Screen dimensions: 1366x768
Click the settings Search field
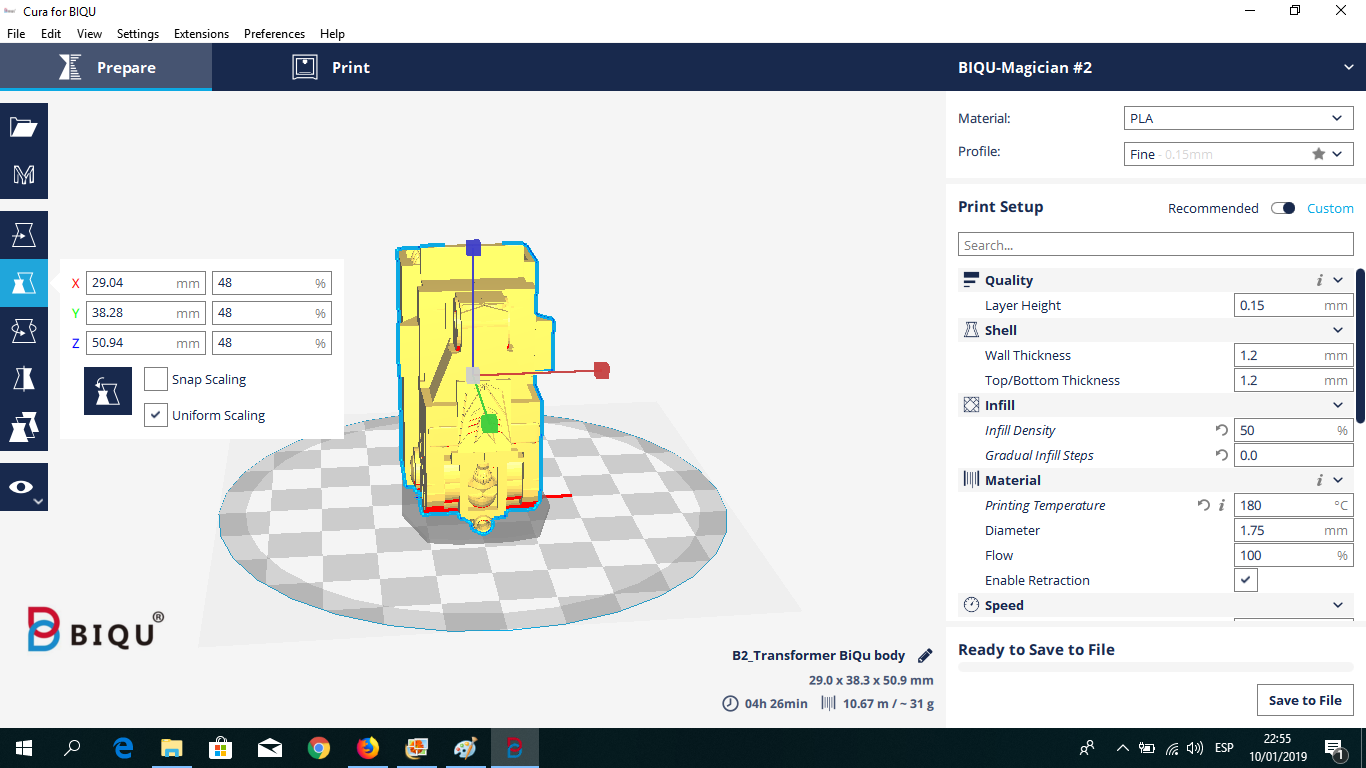(x=1156, y=245)
